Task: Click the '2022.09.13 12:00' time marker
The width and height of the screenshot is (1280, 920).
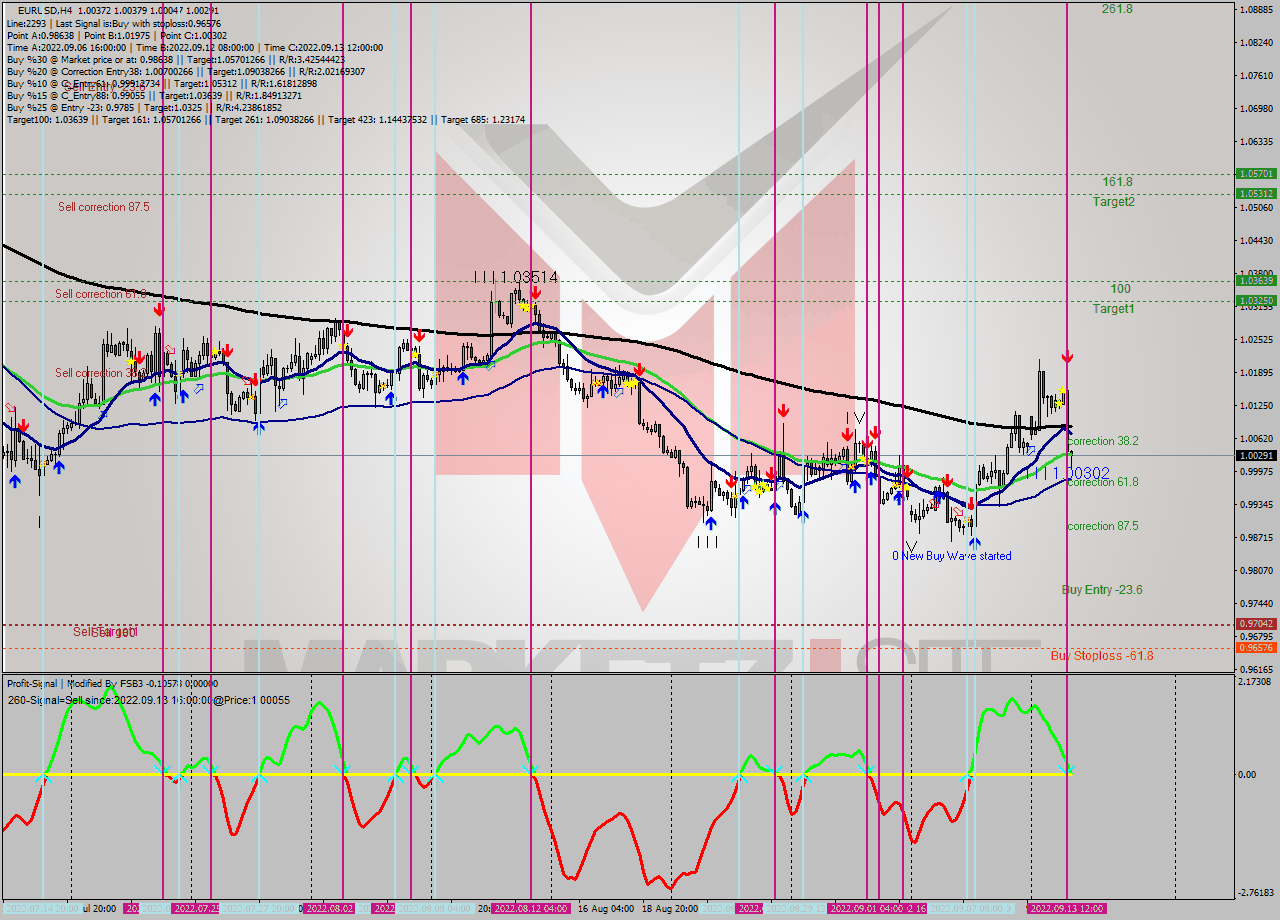Action: pos(1066,909)
